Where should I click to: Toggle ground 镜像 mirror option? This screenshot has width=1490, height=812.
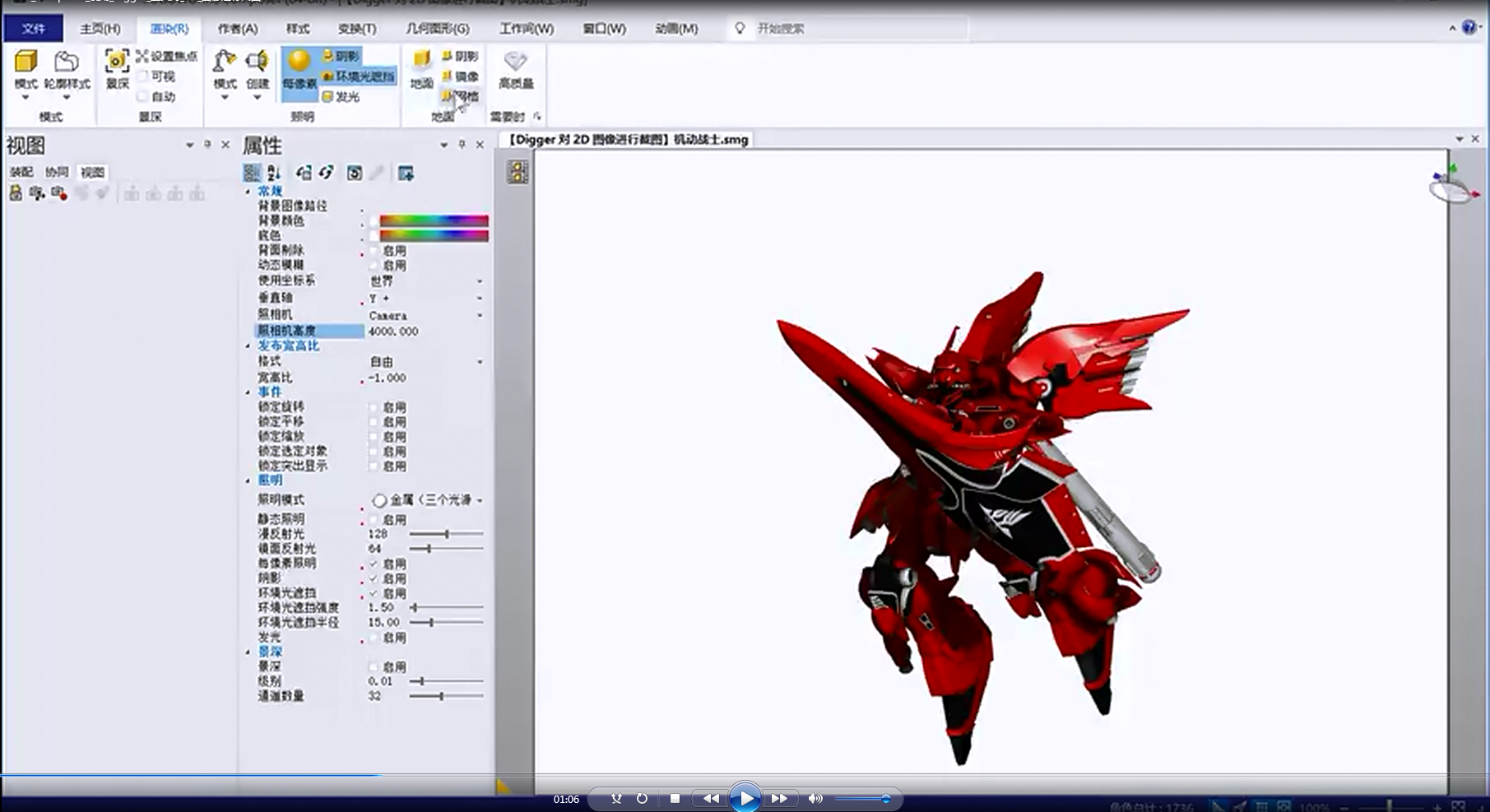click(460, 77)
